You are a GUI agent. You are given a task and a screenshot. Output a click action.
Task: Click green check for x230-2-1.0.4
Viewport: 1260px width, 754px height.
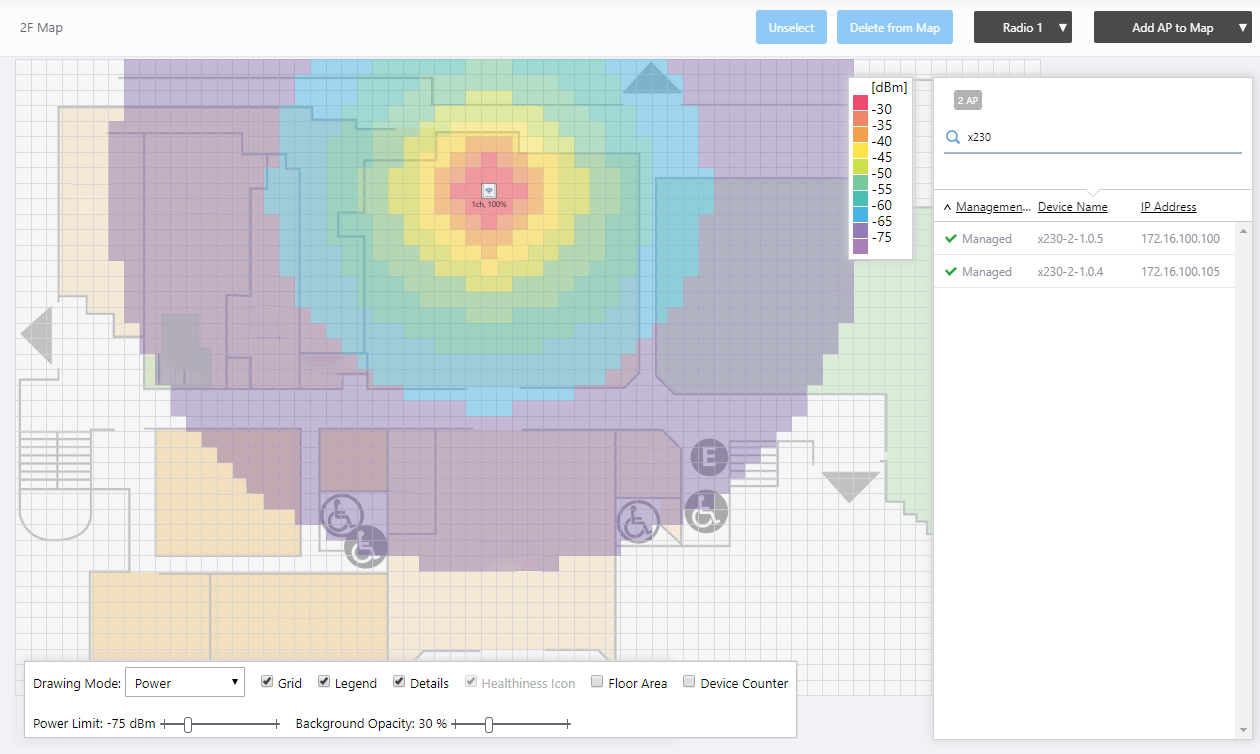951,272
